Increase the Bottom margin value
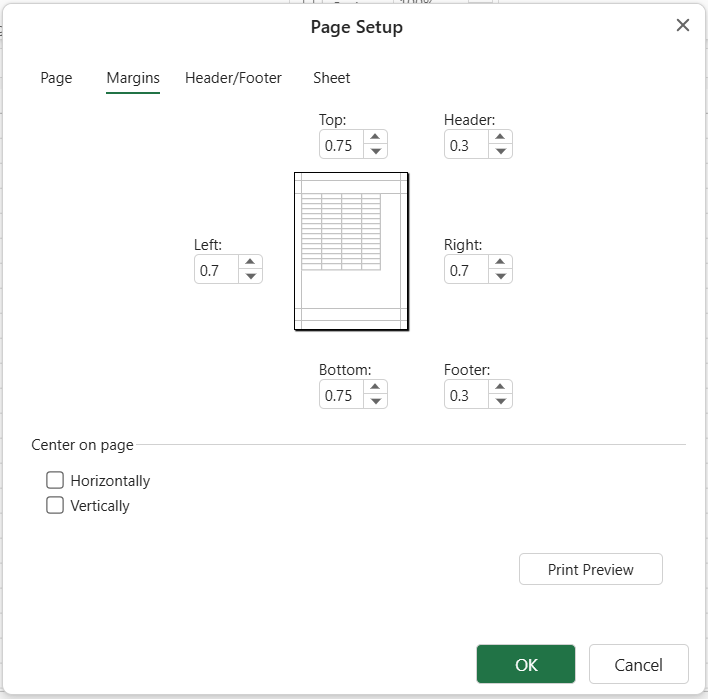 tap(375, 387)
